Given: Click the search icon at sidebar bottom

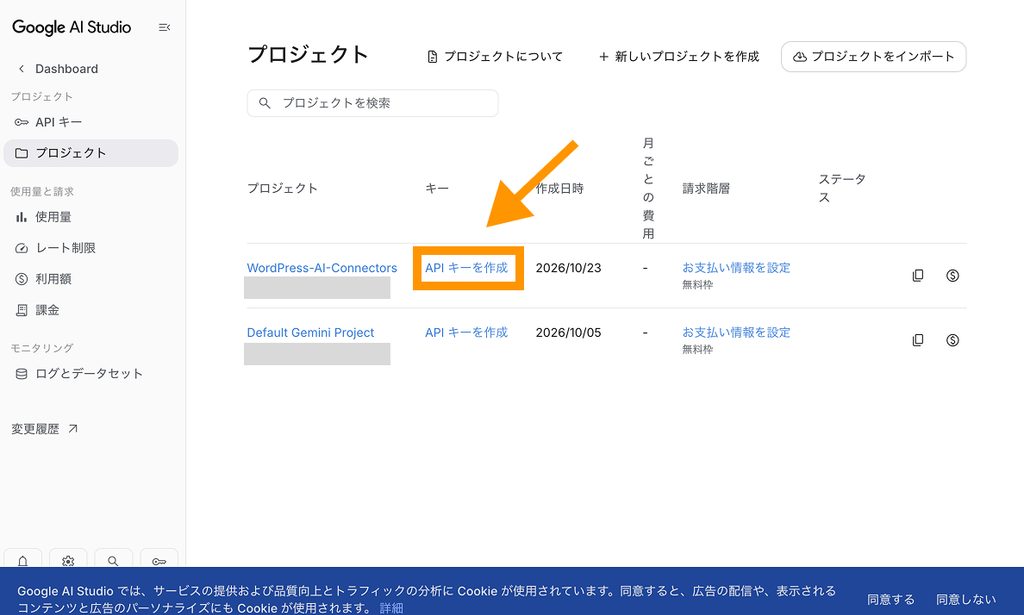Looking at the screenshot, I should (x=113, y=560).
